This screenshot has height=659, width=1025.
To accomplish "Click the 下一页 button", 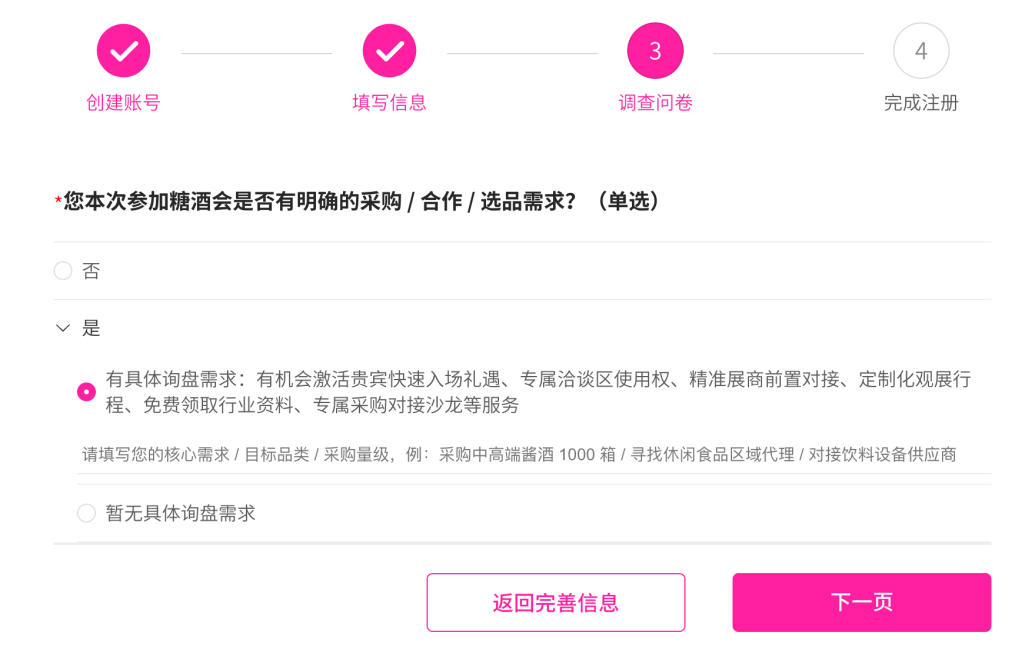I will click(861, 602).
